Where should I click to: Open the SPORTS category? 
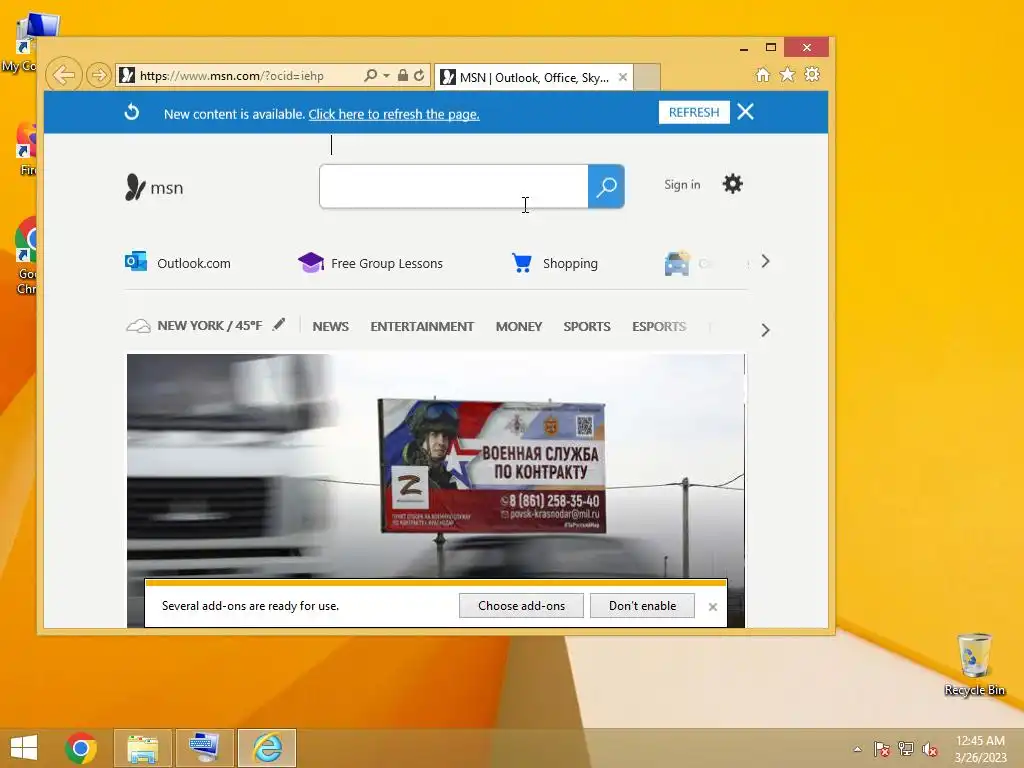click(586, 326)
